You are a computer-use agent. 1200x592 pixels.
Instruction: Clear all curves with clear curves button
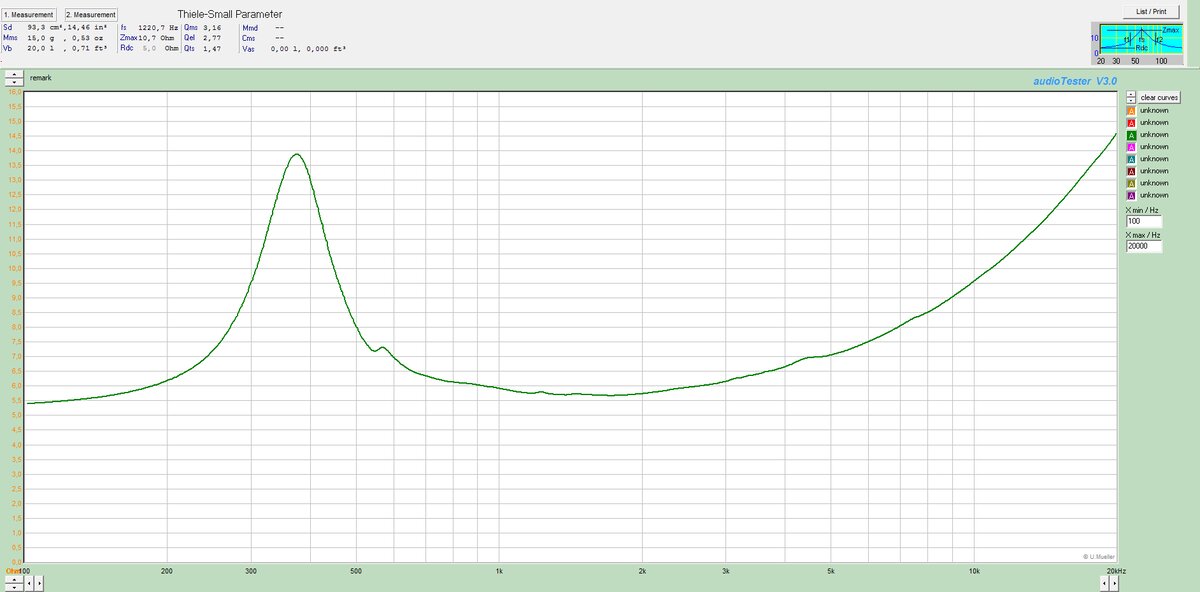pyautogui.click(x=1159, y=97)
